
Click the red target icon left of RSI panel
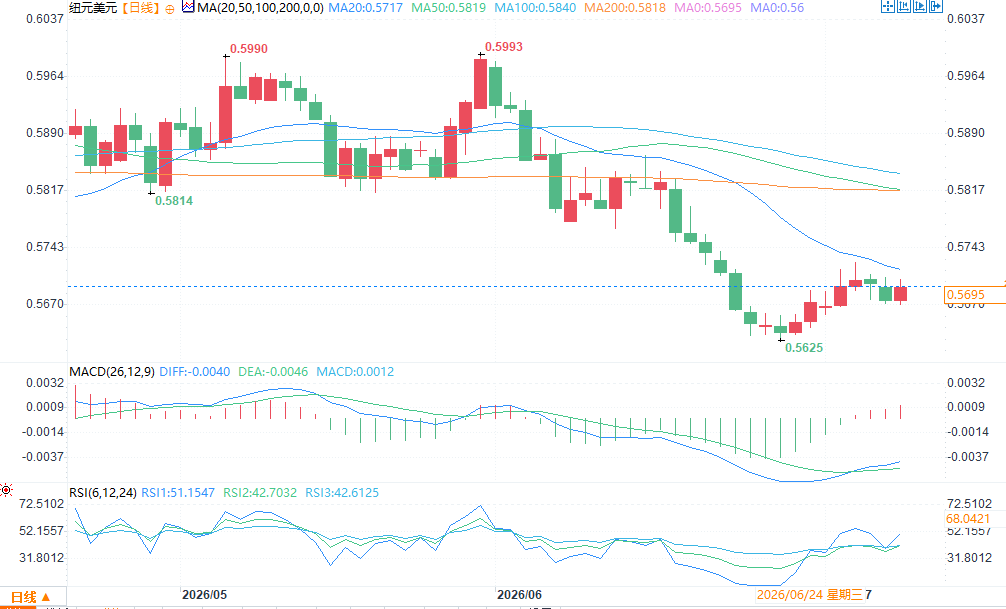6,490
